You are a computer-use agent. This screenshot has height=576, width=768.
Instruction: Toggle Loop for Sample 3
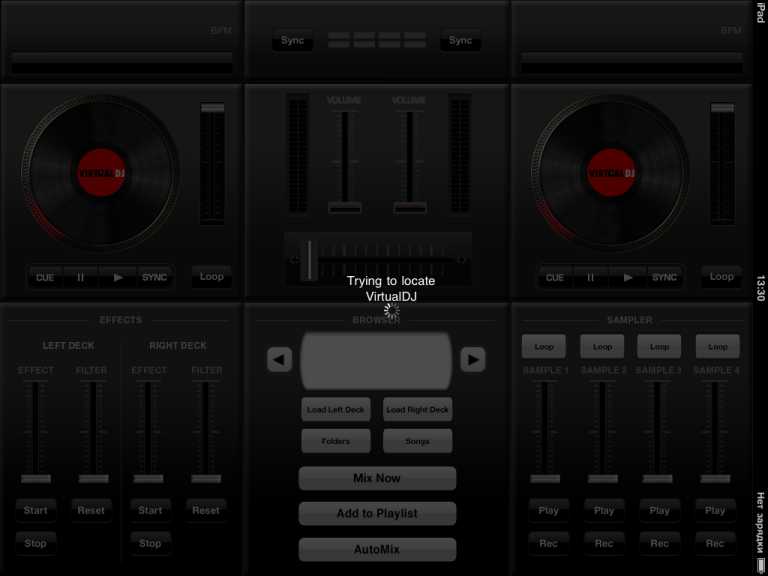click(x=659, y=347)
